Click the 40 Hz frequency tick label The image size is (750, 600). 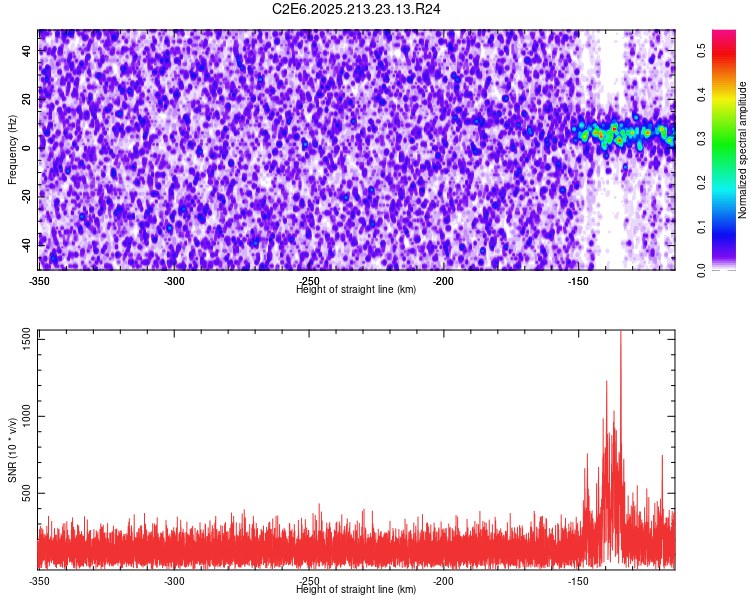[x=27, y=51]
